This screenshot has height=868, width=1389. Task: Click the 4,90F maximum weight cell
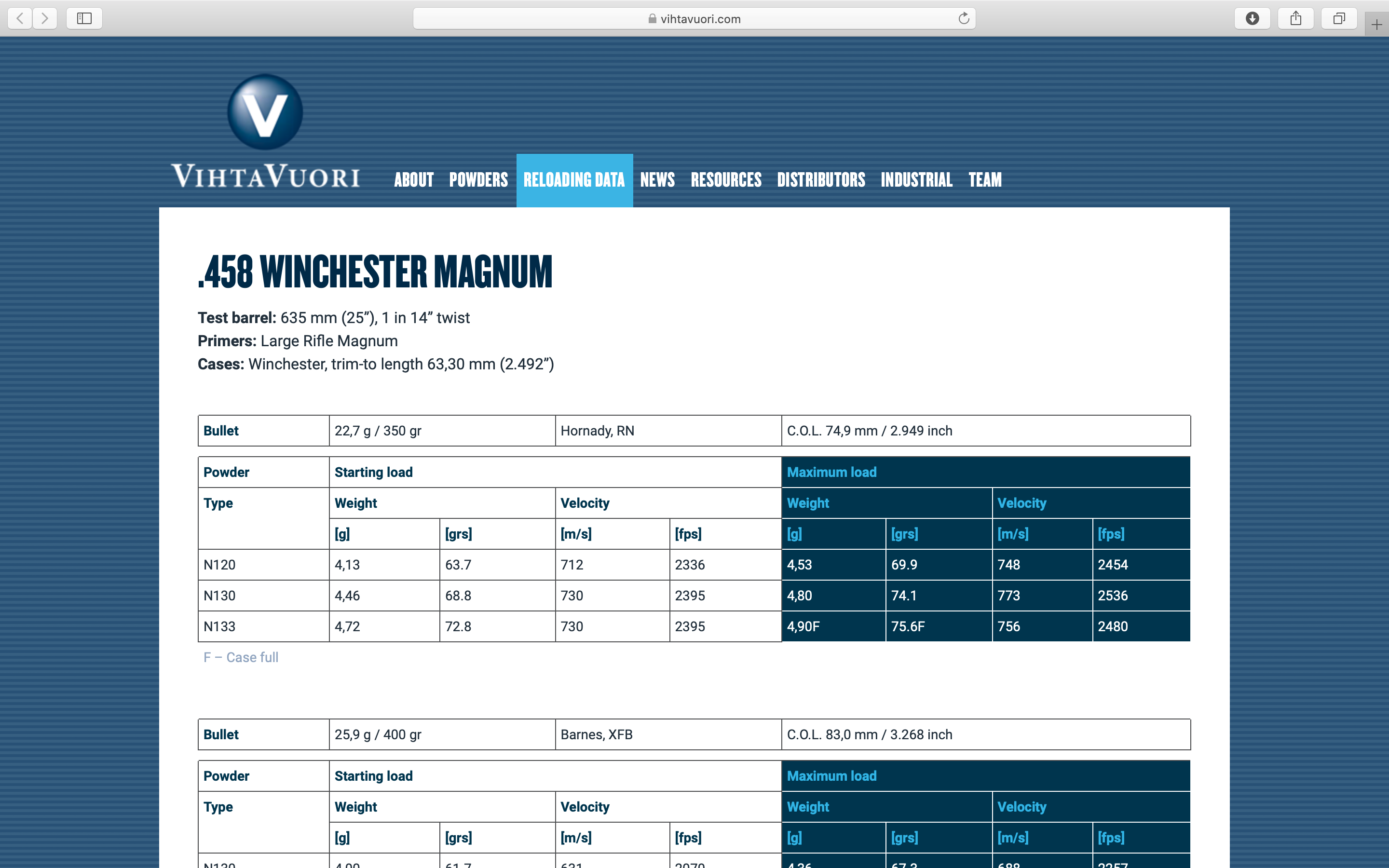click(833, 626)
